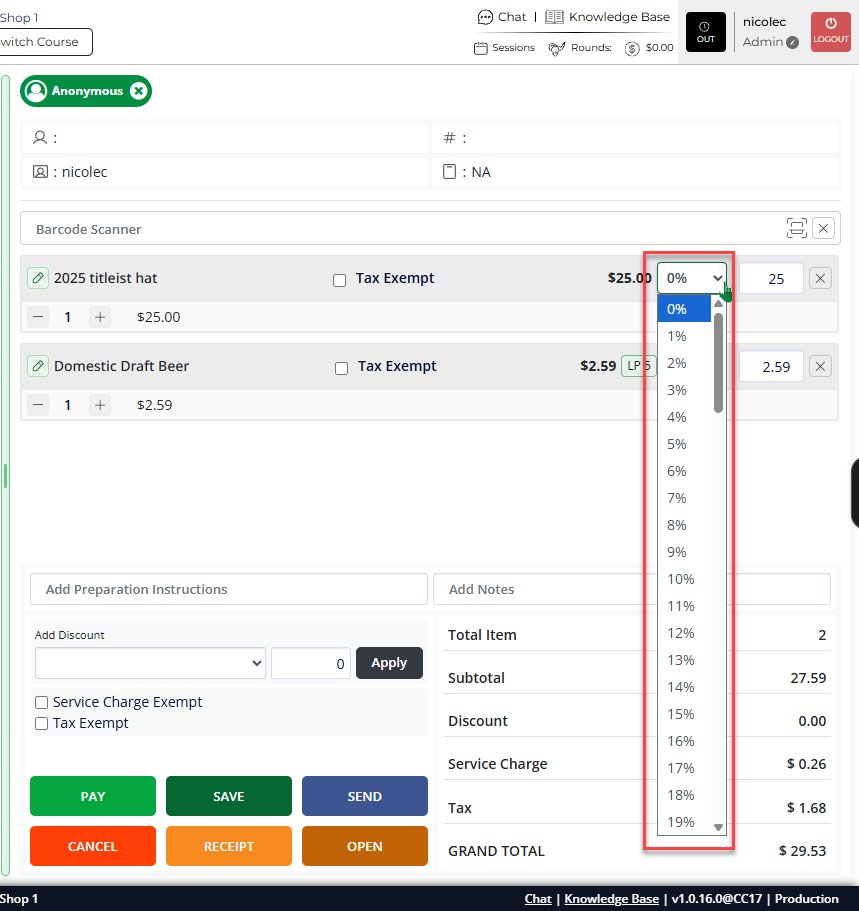
Task: Decrease quantity of 2025 titleist hat
Action: (x=38, y=317)
